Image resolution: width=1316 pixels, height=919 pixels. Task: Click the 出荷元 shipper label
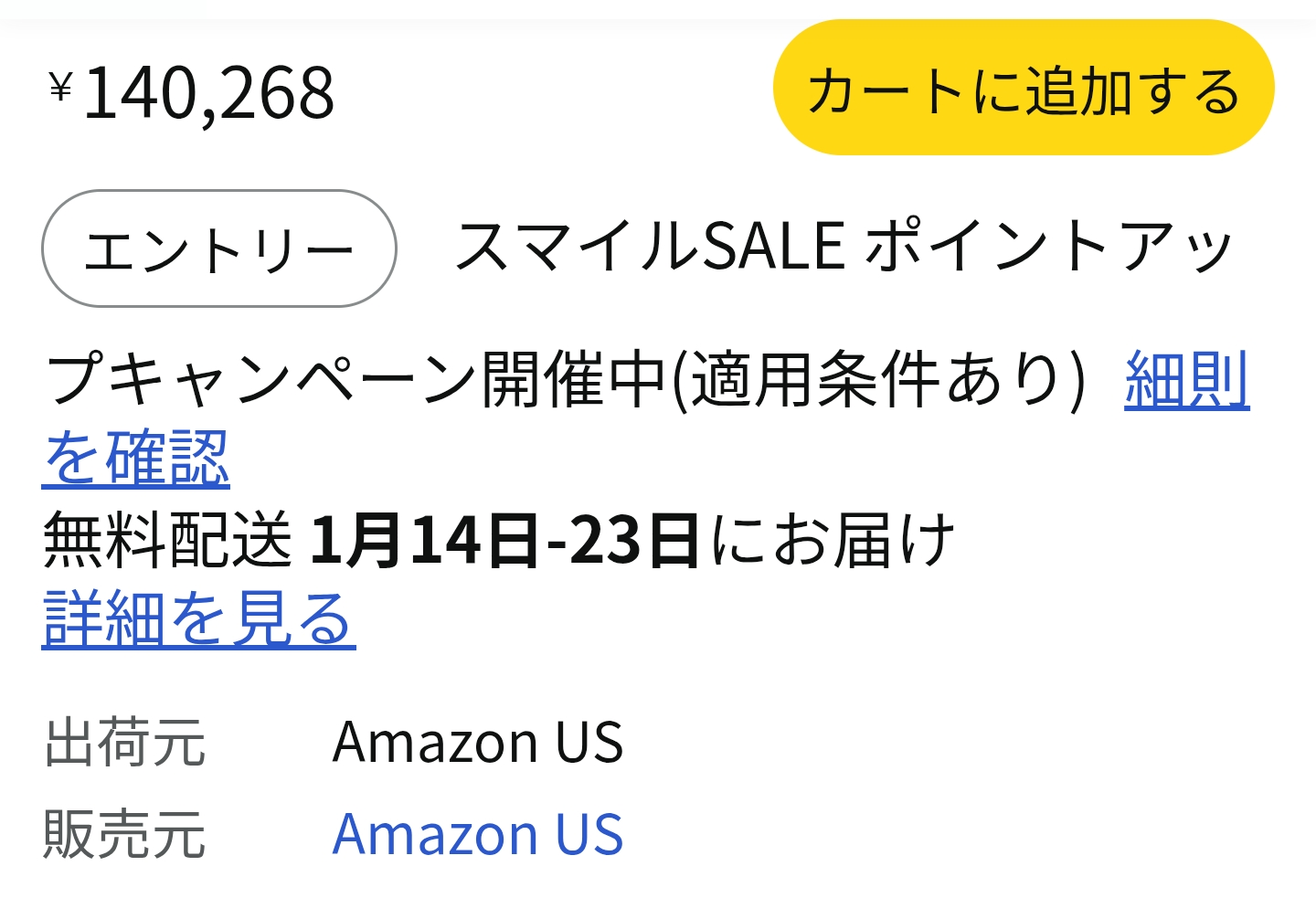point(124,742)
